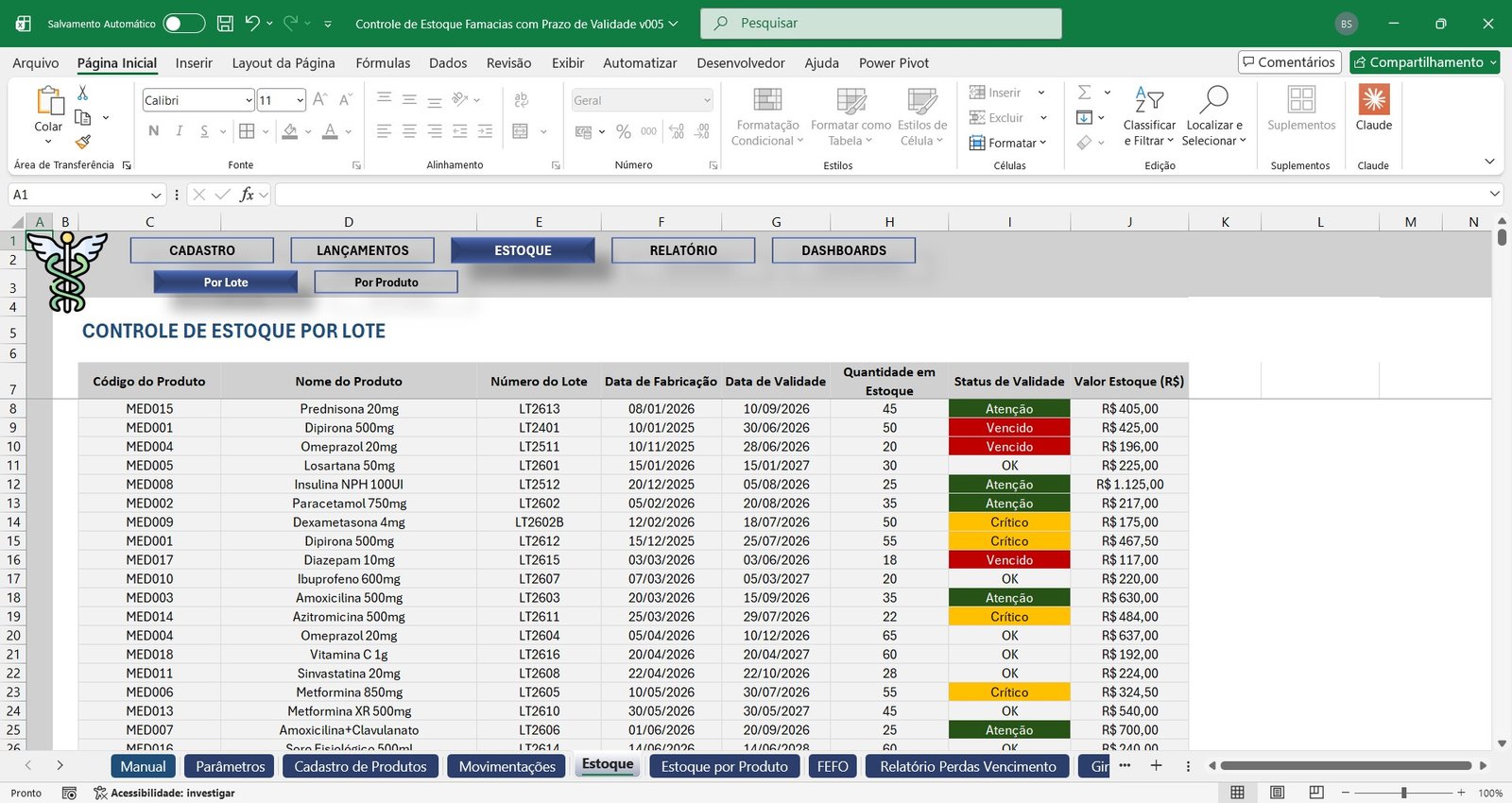This screenshot has width=1512, height=803.
Task: Click the Pesquisar search box
Action: (881, 24)
